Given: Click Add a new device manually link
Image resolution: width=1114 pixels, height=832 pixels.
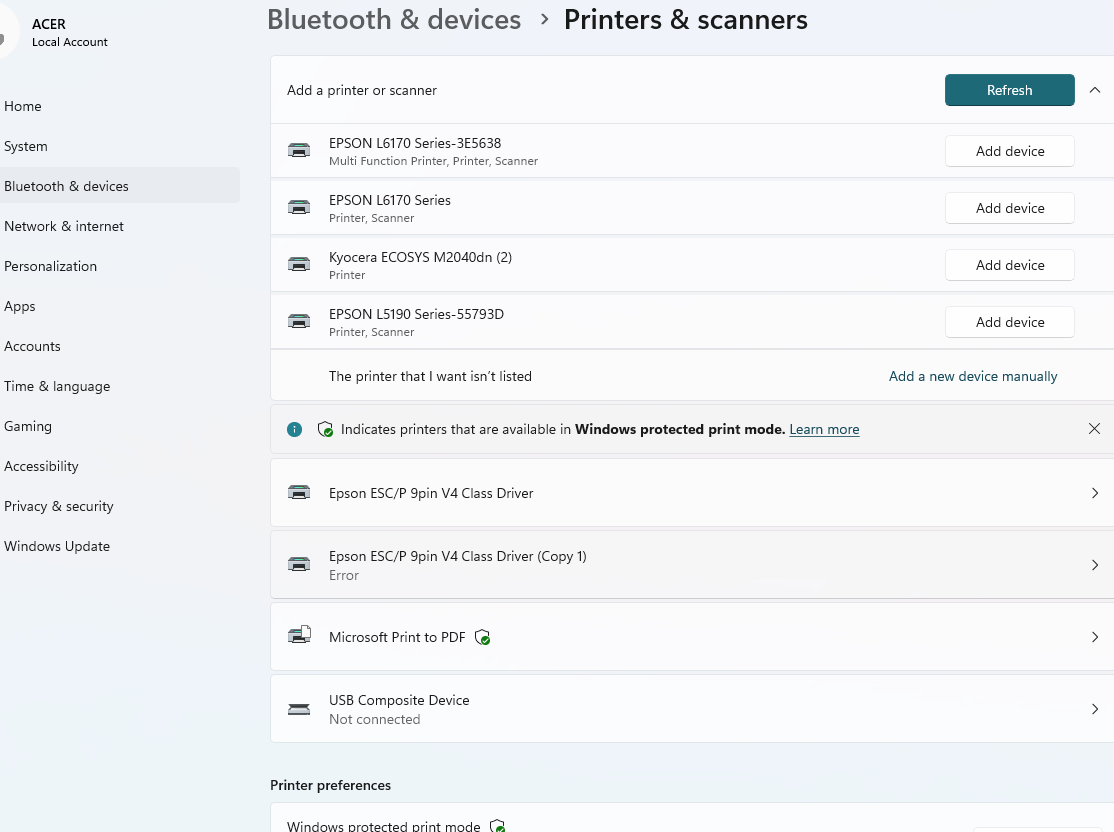Looking at the screenshot, I should (973, 376).
